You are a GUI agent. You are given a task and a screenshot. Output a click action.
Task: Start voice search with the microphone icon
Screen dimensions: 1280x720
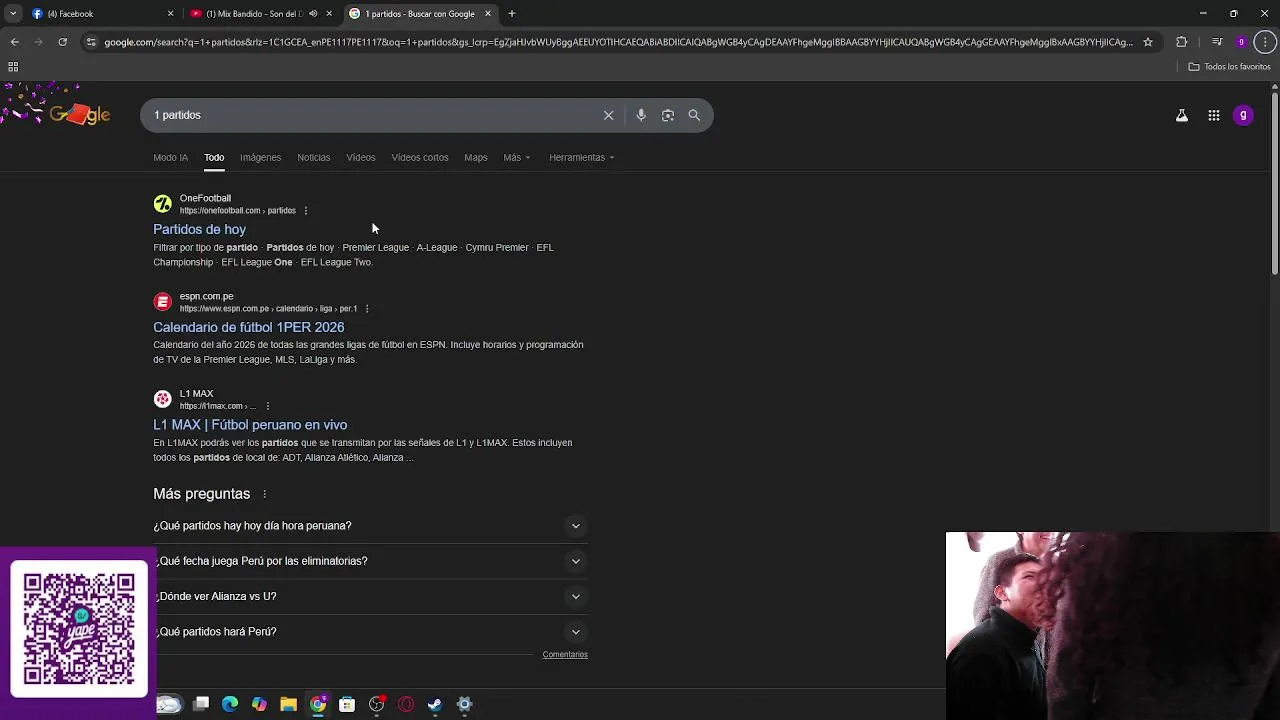click(x=641, y=115)
